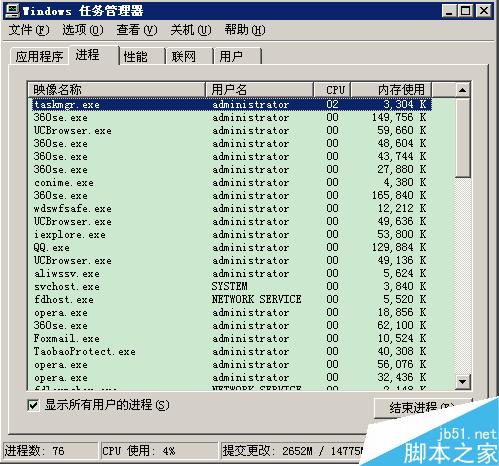Click the process list scrollbar thumb
This screenshot has width=499, height=466.
point(462,137)
